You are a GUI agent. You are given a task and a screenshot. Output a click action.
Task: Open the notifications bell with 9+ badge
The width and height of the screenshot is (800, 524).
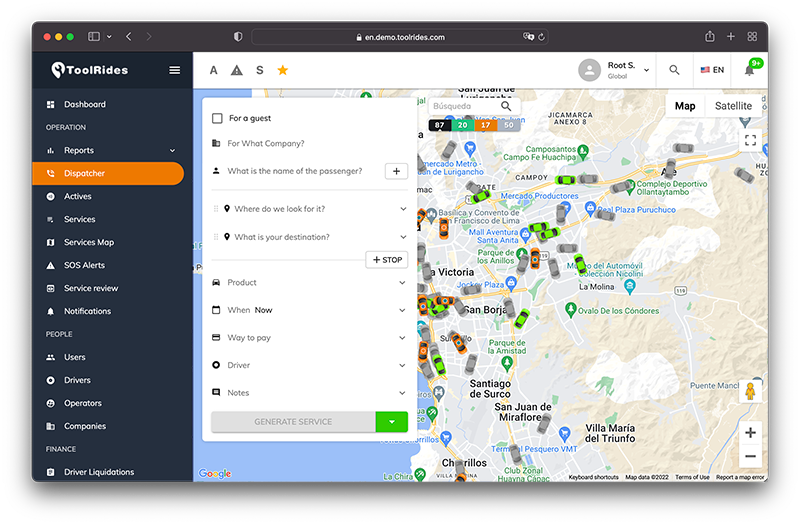[x=749, y=70]
